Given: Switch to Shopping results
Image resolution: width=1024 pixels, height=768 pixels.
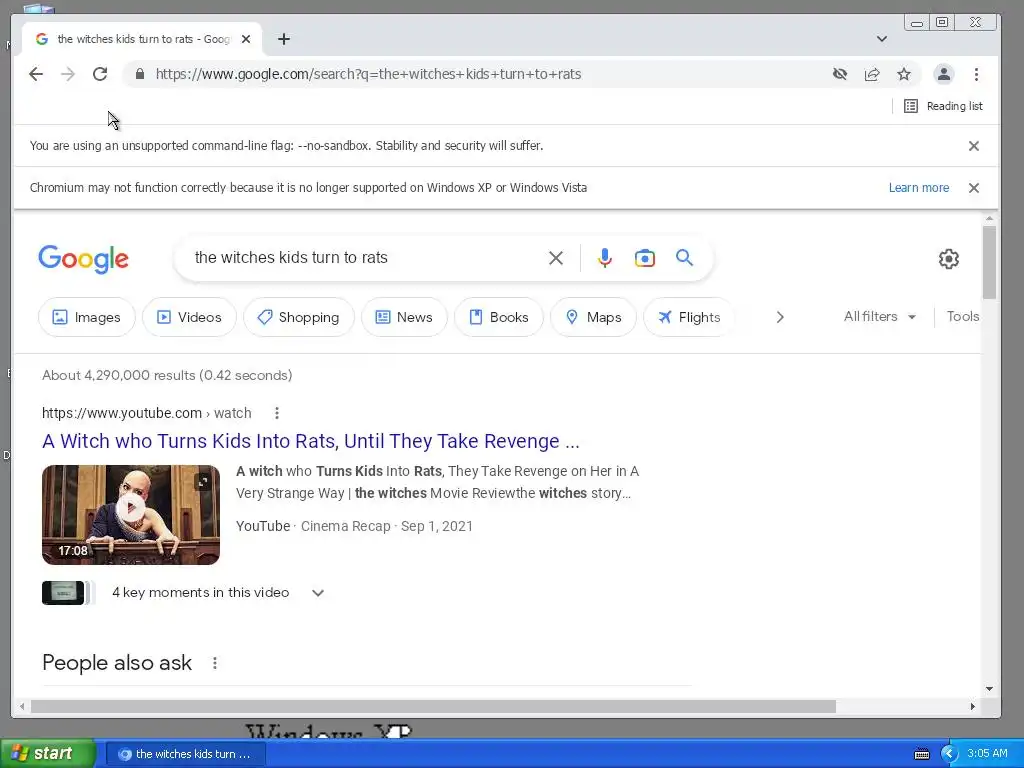Looking at the screenshot, I should pyautogui.click(x=299, y=317).
